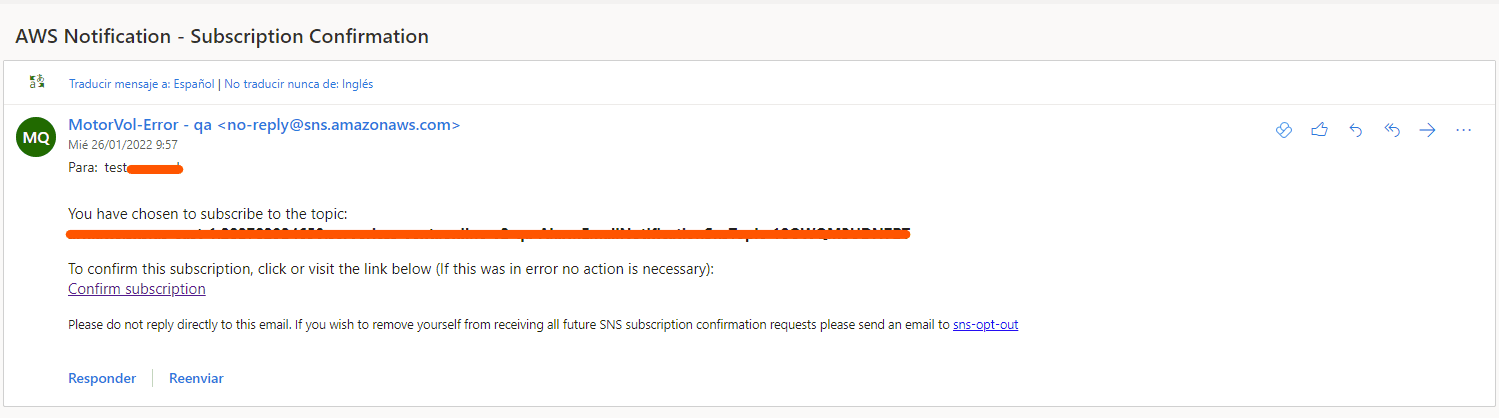Click the 'You have chosen to subscribe' text
The height and width of the screenshot is (418, 1499).
pos(207,214)
